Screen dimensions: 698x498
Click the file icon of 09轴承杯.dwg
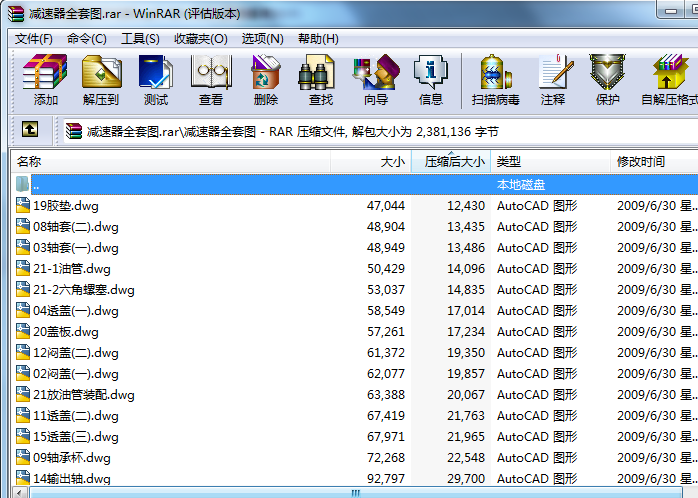(23, 457)
